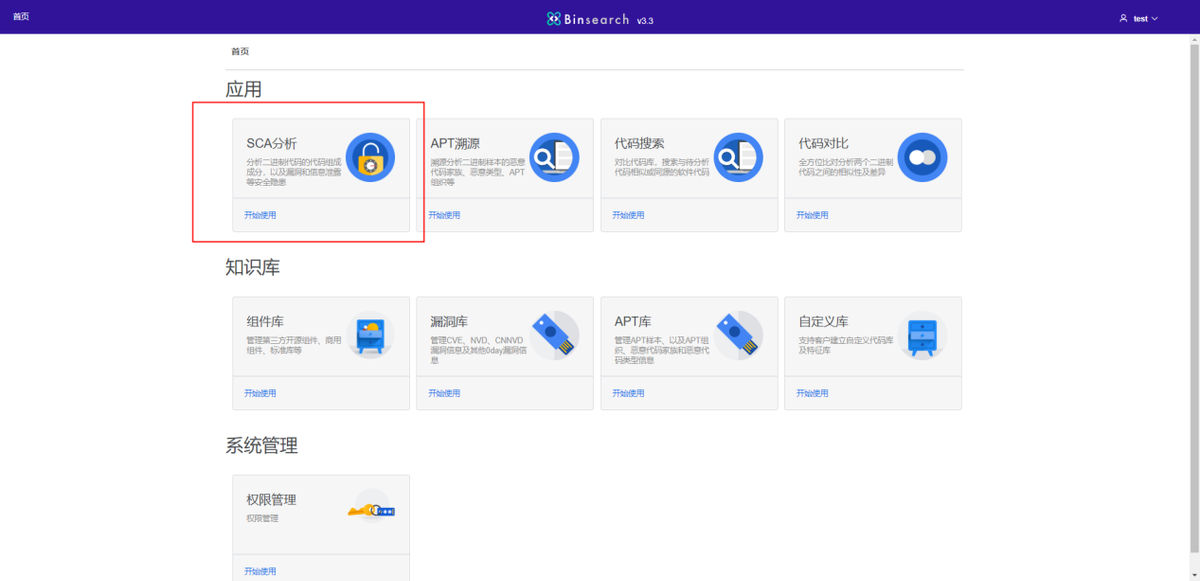The height and width of the screenshot is (581, 1200).
Task: Click the 代码对比 comparison icon
Action: 922,157
